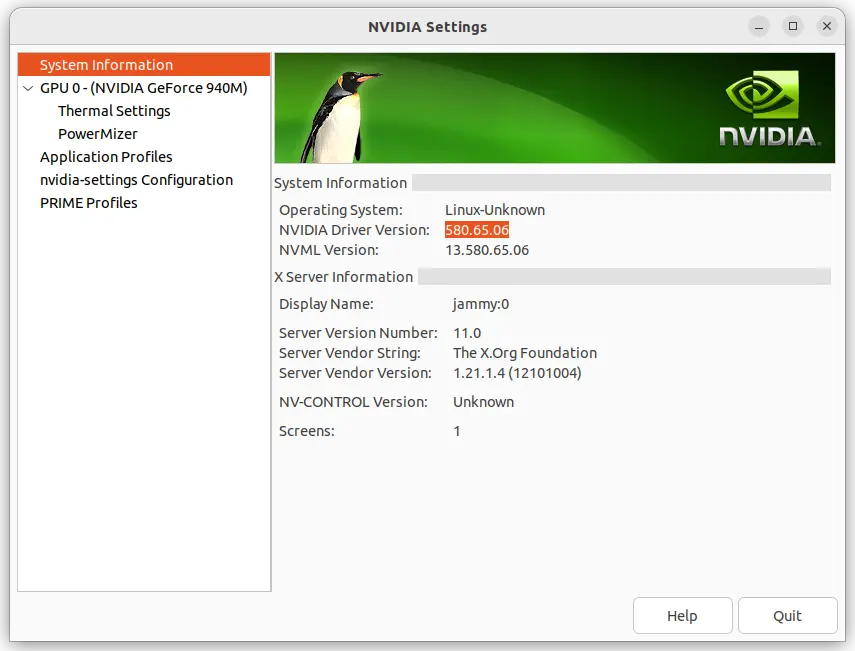The width and height of the screenshot is (855, 651).
Task: Click the NVML Version label
Action: tap(329, 250)
